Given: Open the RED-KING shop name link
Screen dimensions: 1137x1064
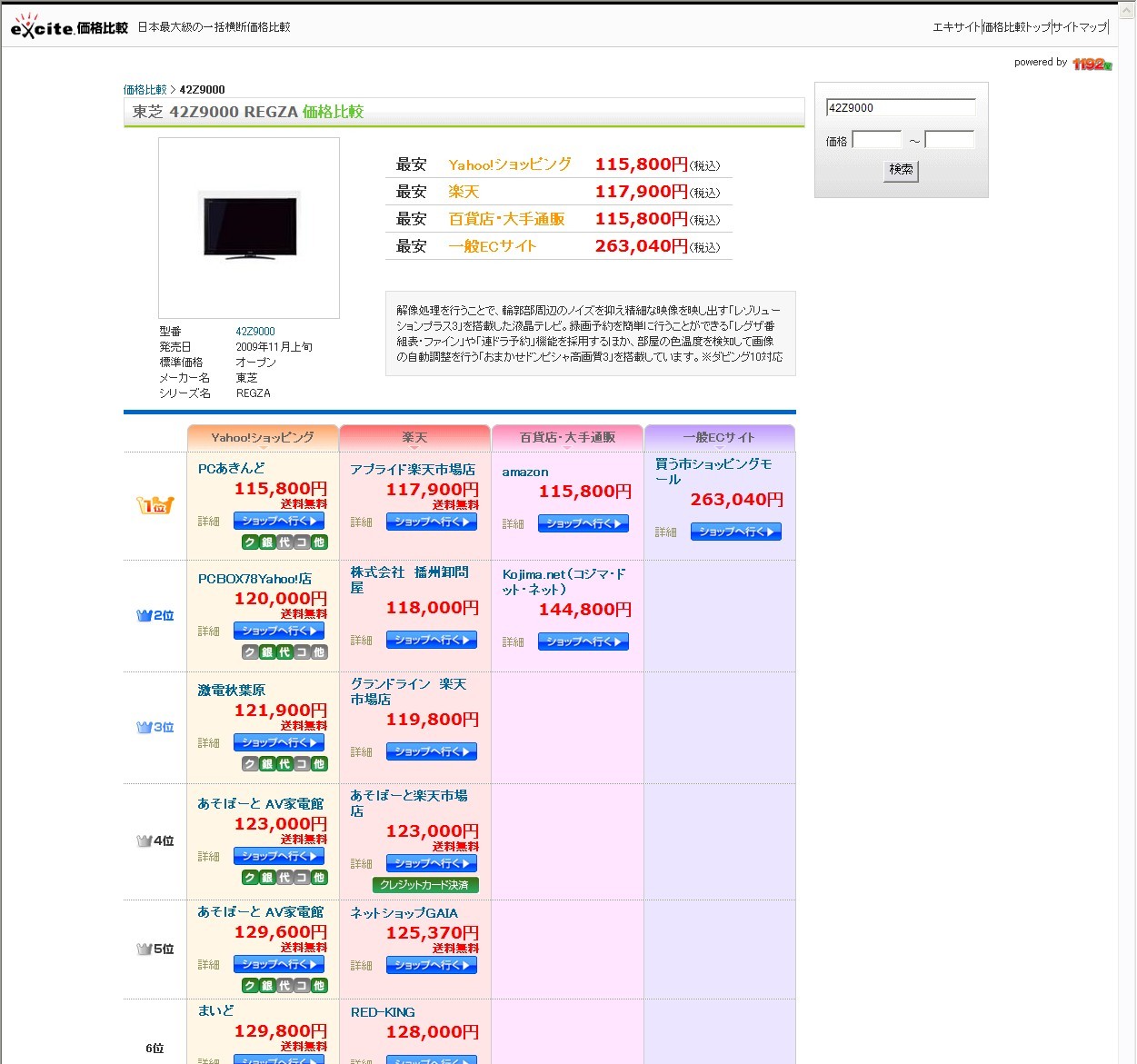Looking at the screenshot, I should click(x=383, y=1012).
